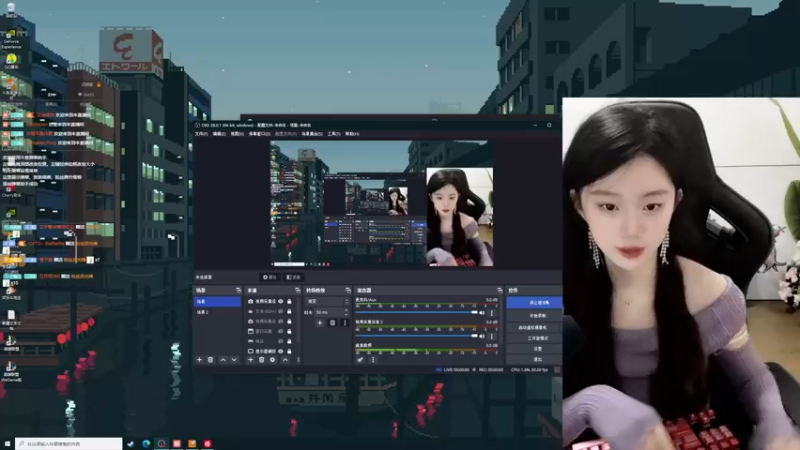Open video capture device 2 audio options menu

click(x=492, y=336)
